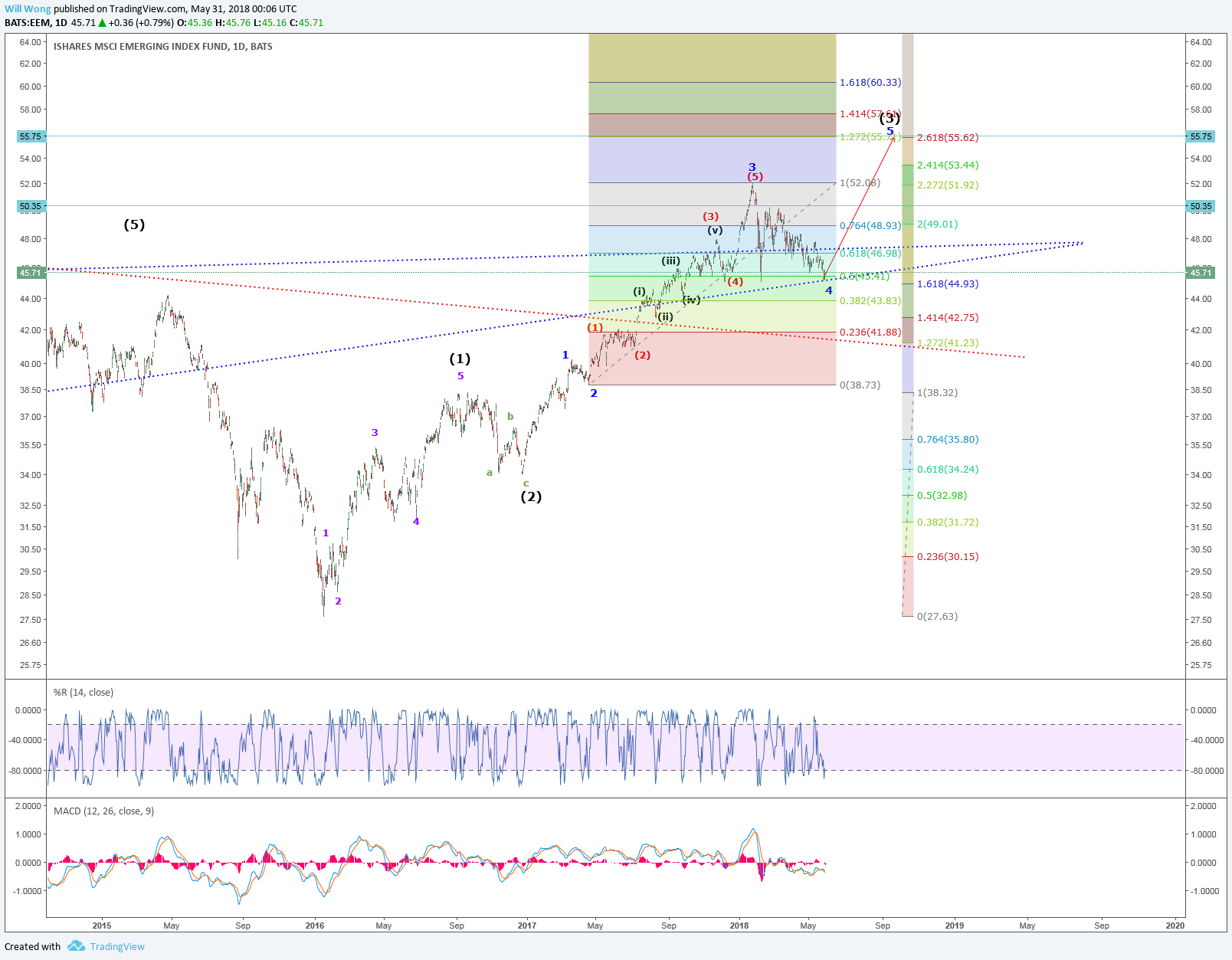Click the 0.618(34.24) Fibonacci level label
Viewport: 1232px width, 960px height.
tap(948, 470)
